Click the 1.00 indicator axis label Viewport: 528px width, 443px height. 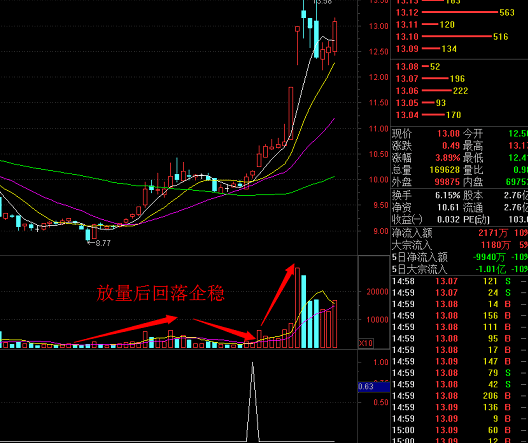click(381, 362)
